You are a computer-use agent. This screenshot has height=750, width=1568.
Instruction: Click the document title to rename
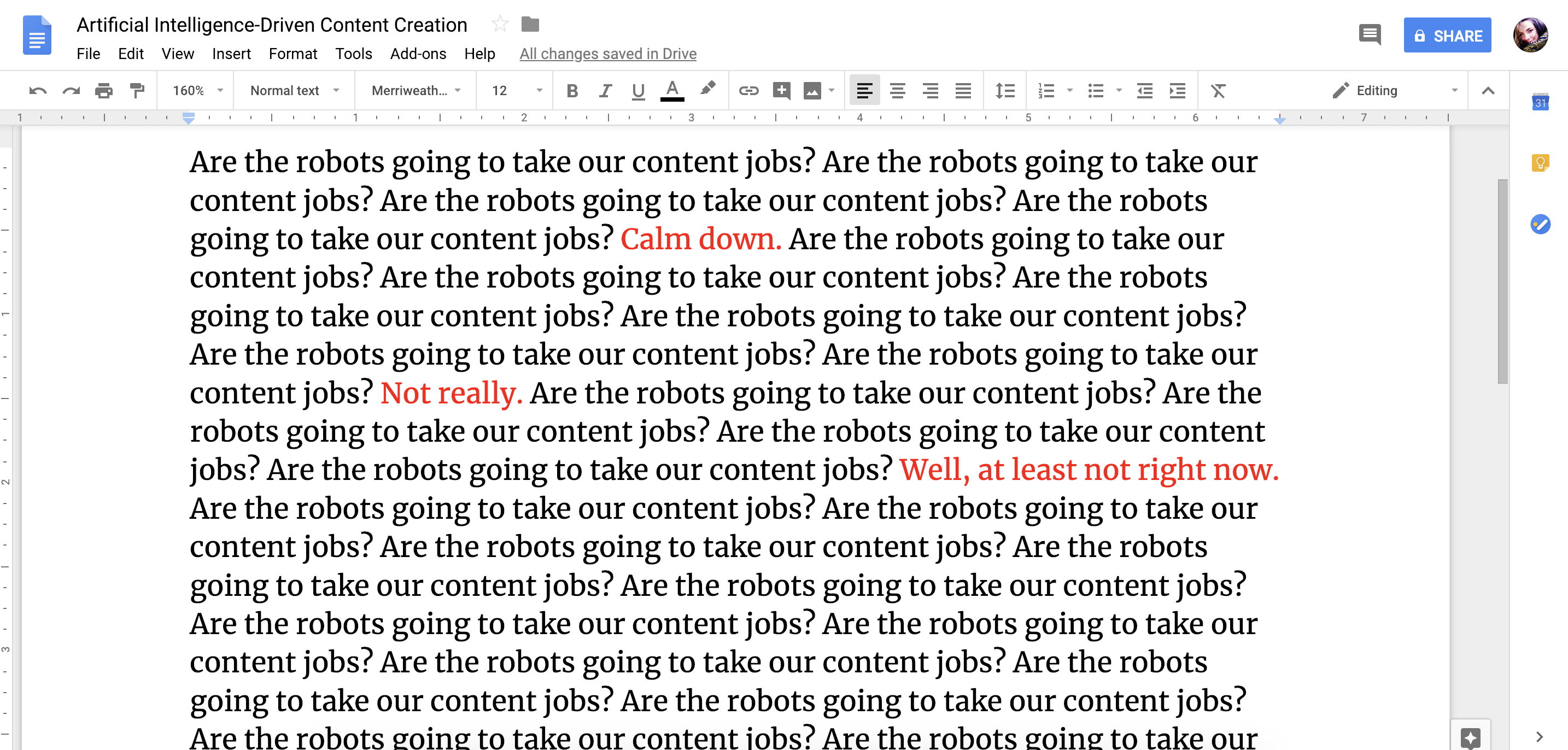pyautogui.click(x=272, y=25)
